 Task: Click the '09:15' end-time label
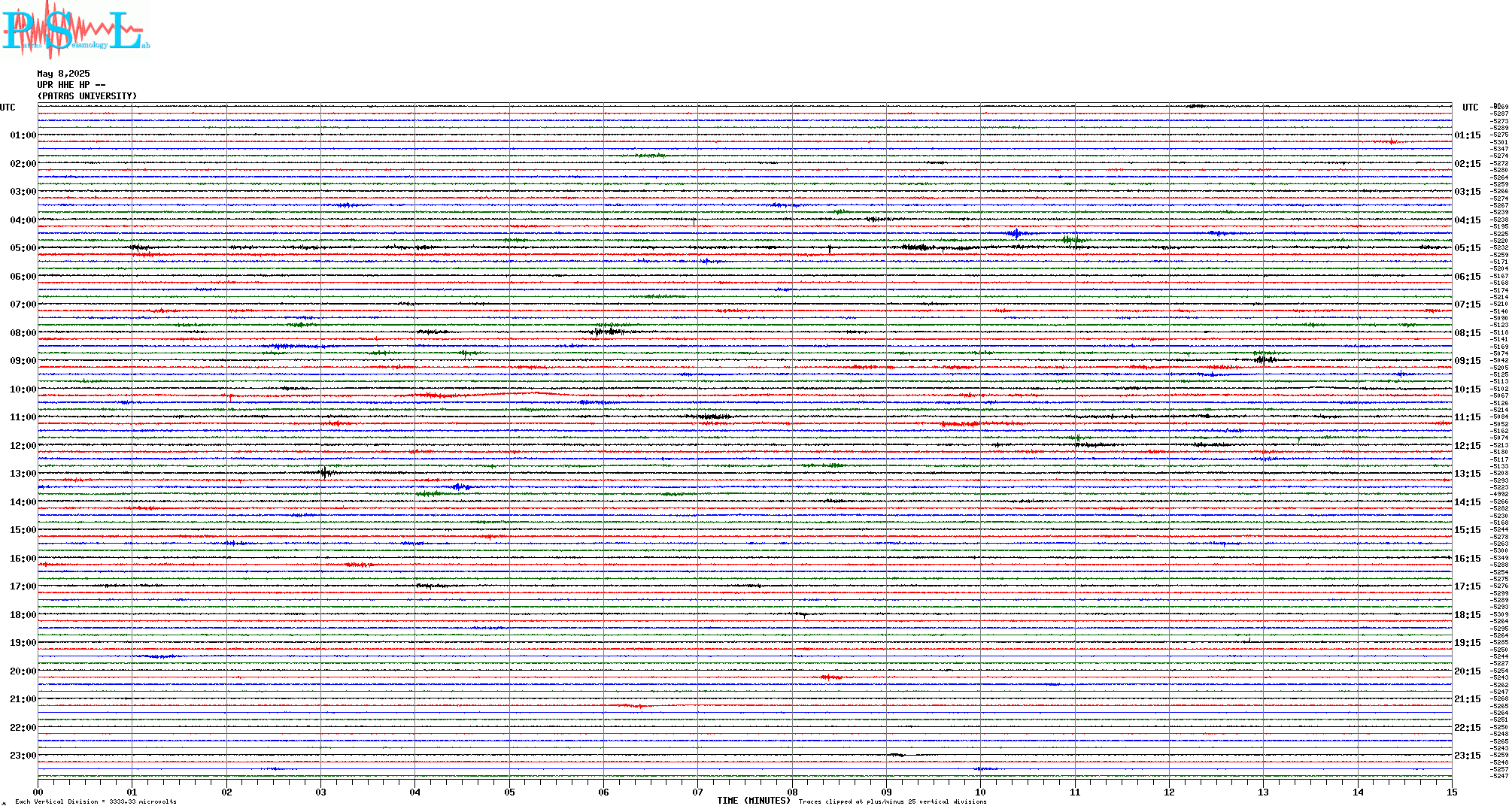pos(1468,361)
